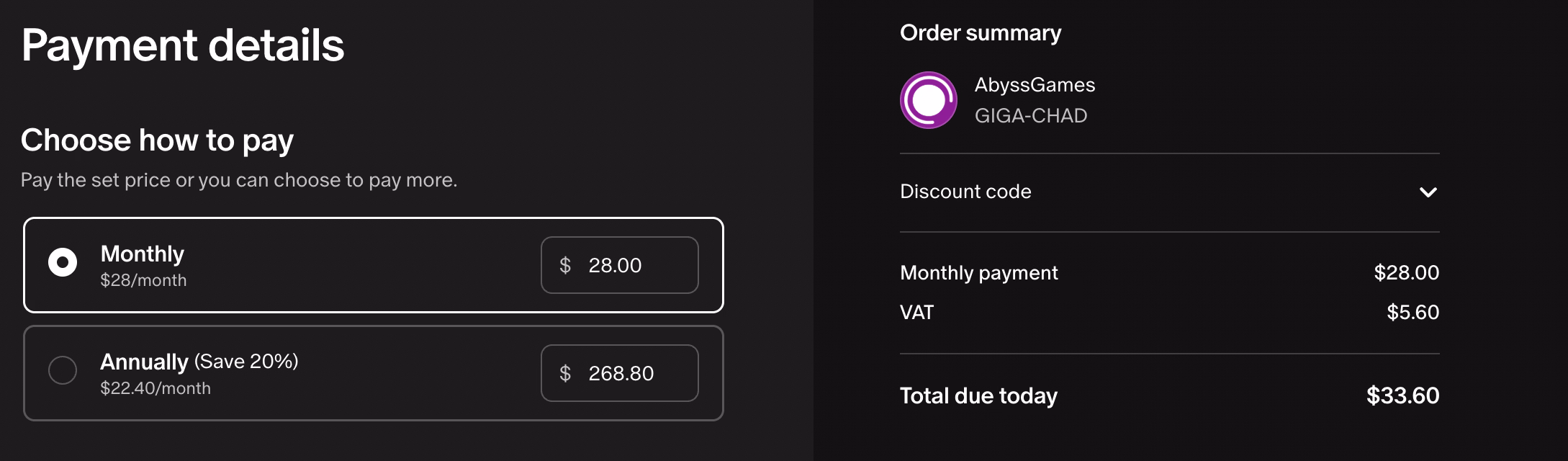The width and height of the screenshot is (1568, 461).
Task: Click the "(Save 20%)" label
Action: [246, 361]
